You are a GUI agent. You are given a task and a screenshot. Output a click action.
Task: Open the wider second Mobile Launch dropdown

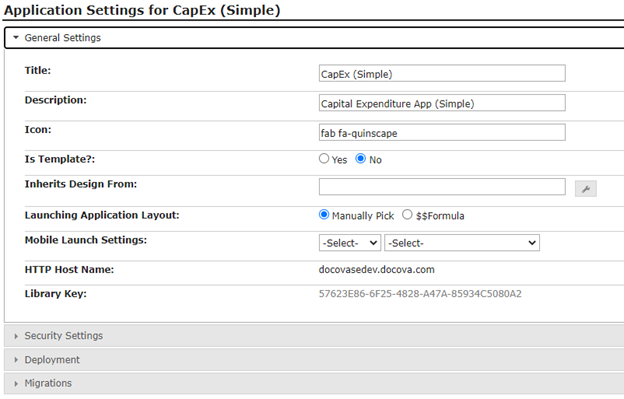(x=462, y=243)
